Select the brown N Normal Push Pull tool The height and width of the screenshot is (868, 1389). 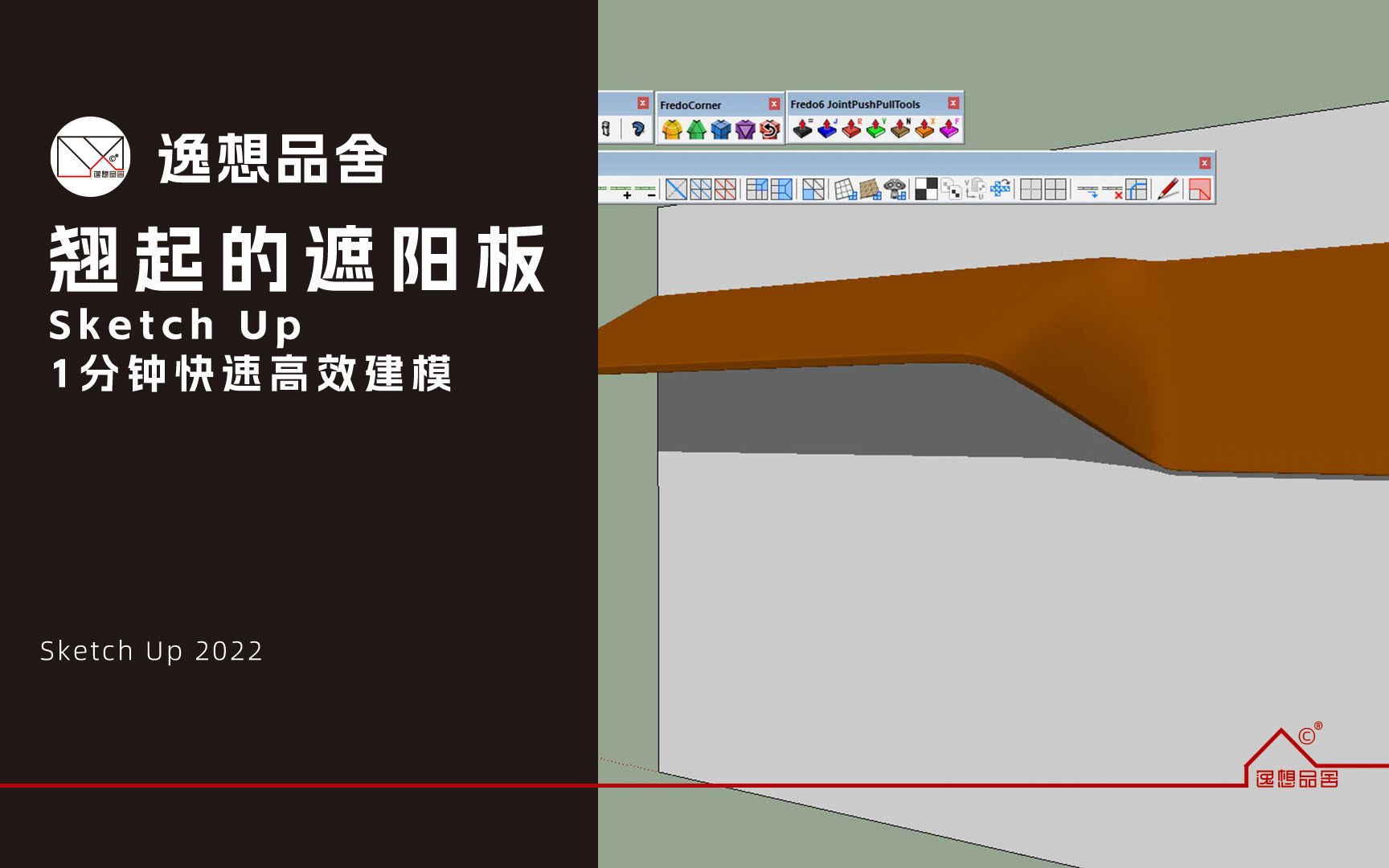point(900,129)
